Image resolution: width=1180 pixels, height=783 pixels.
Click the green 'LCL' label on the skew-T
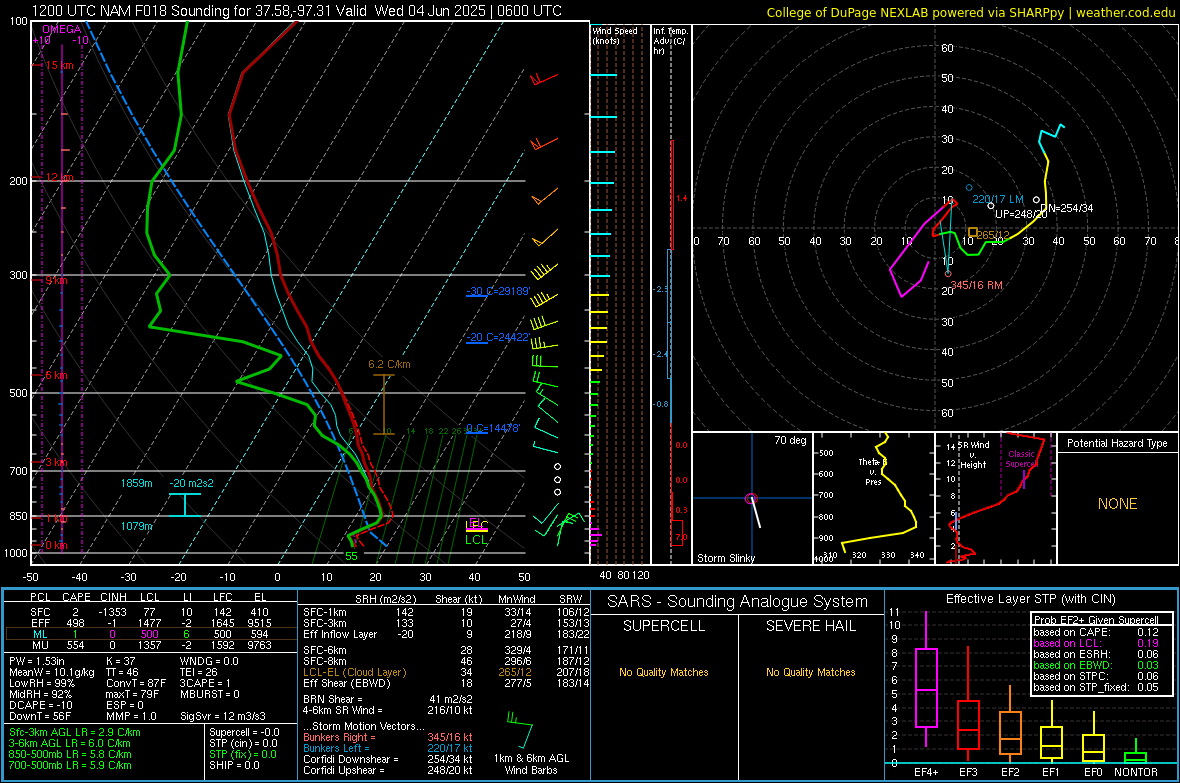pyautogui.click(x=476, y=539)
